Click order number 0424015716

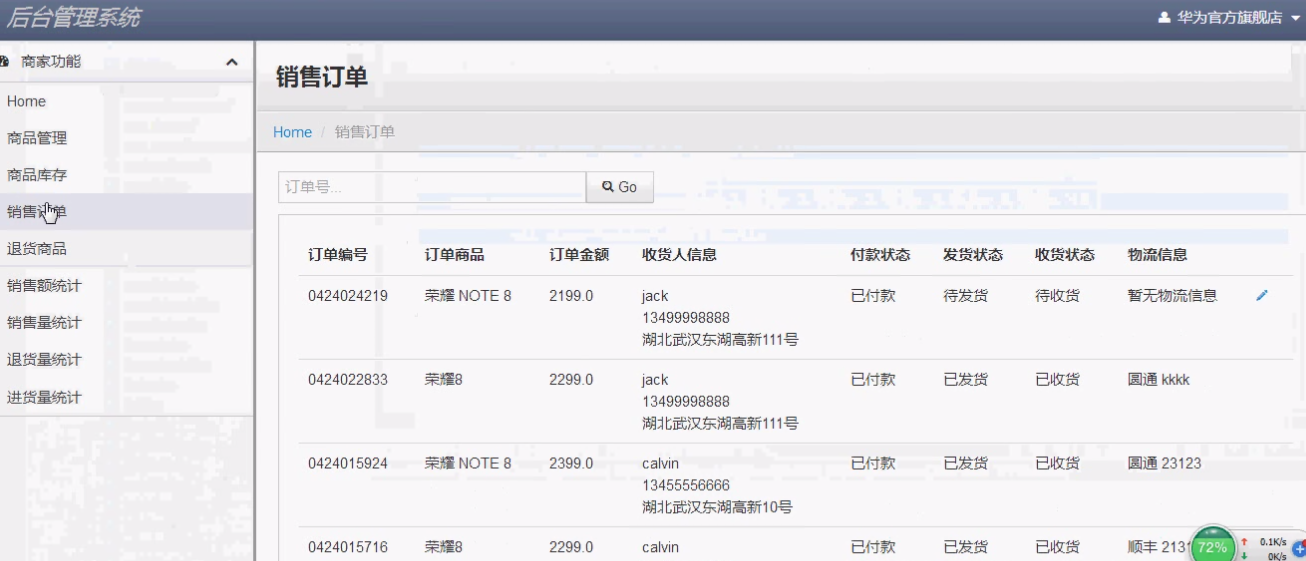[x=348, y=547]
